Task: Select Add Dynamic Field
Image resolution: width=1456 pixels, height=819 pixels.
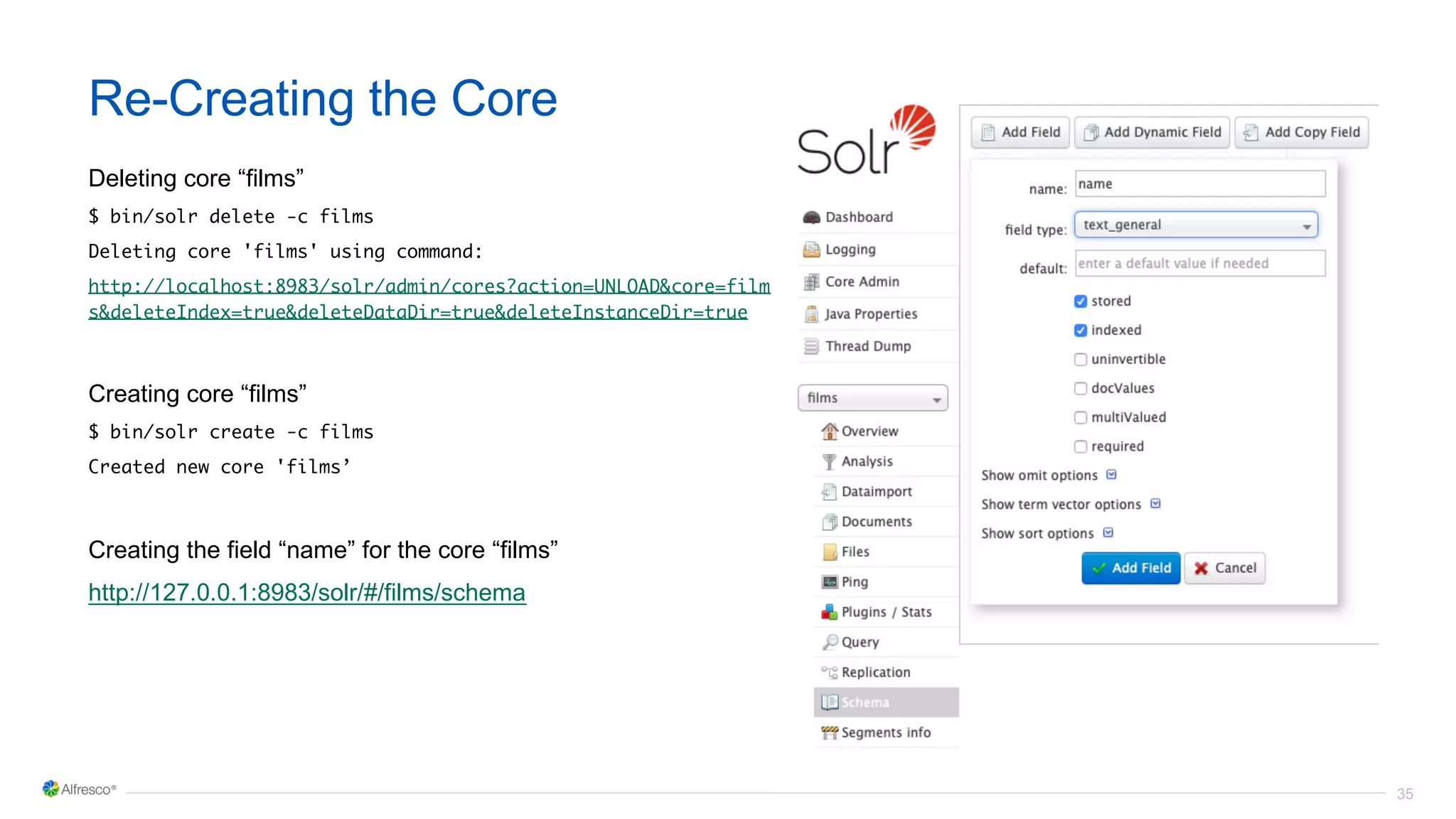Action: coord(1152,132)
